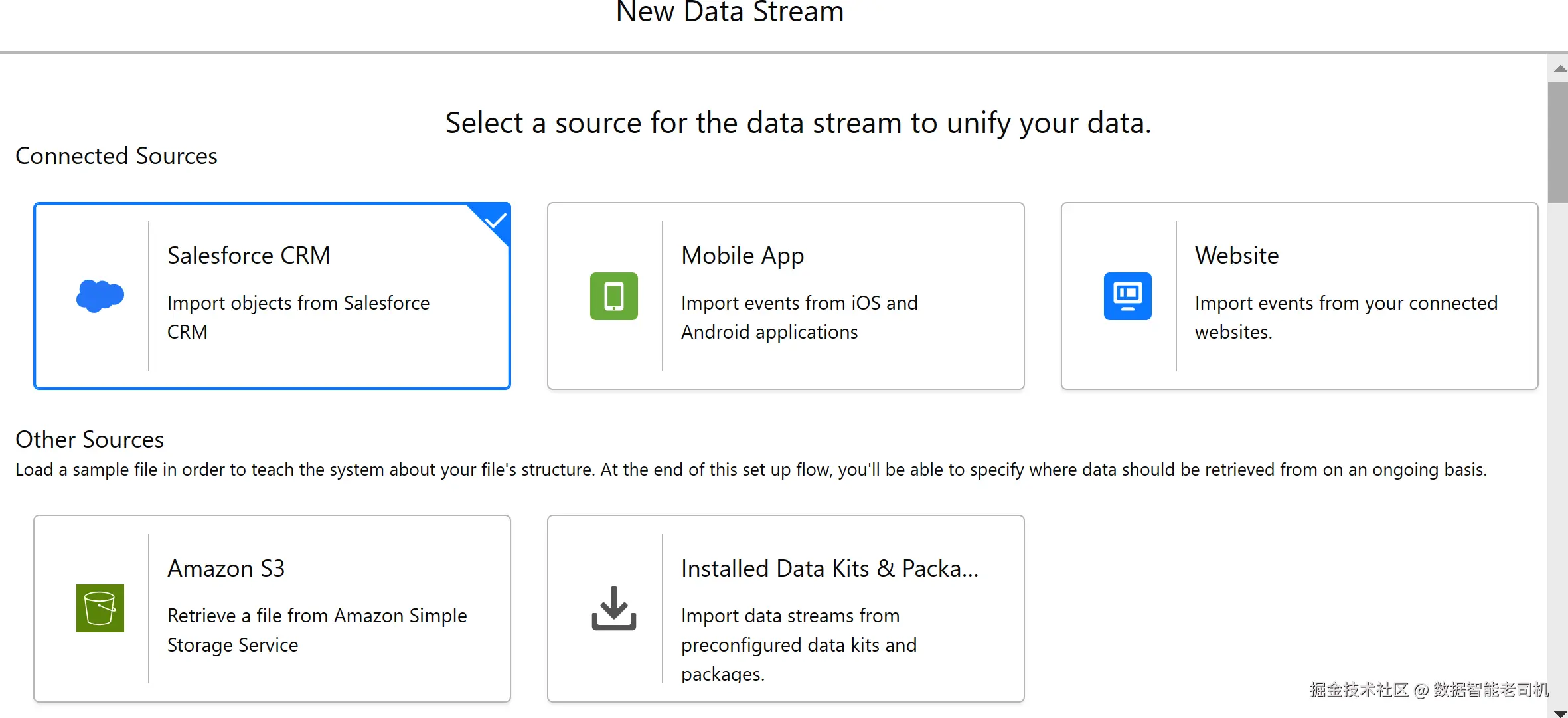
Task: Click the Salesforce CRM title text
Action: [249, 256]
